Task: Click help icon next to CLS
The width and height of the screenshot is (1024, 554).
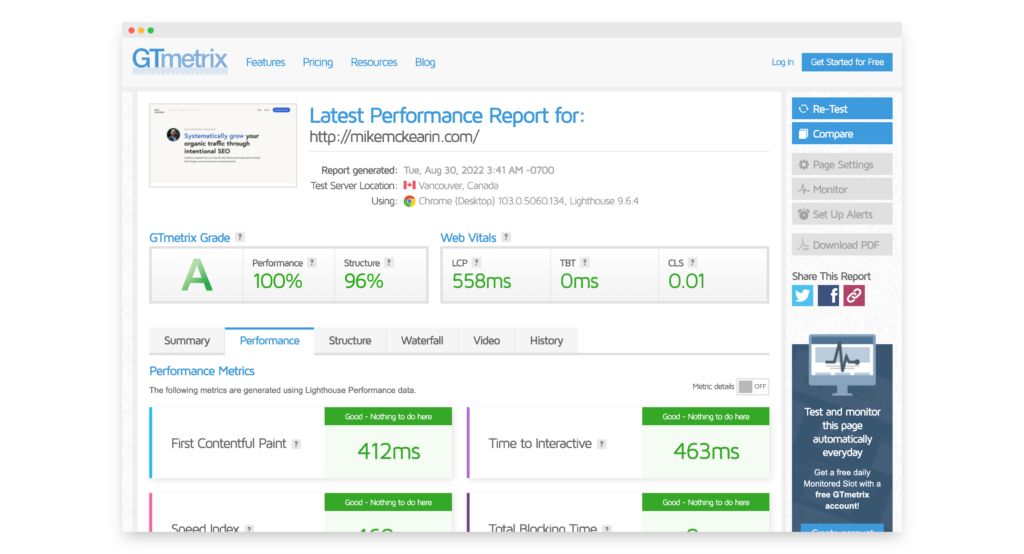Action: click(x=692, y=263)
